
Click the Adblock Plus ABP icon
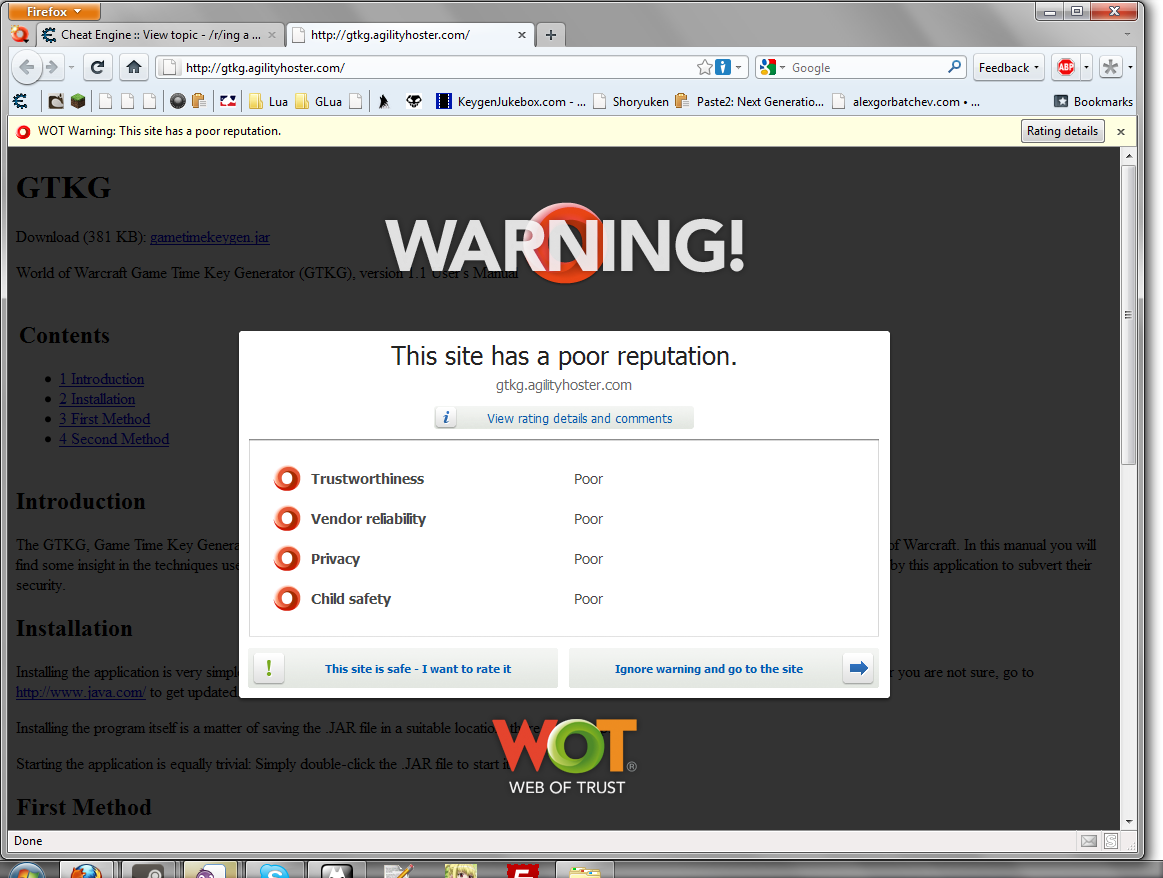tap(1066, 67)
